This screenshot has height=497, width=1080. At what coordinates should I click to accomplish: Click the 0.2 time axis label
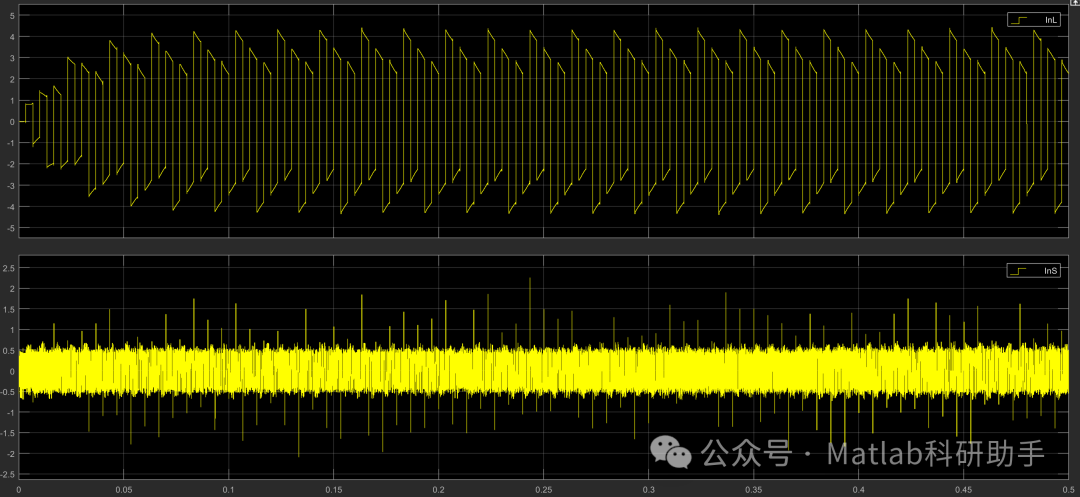point(439,489)
